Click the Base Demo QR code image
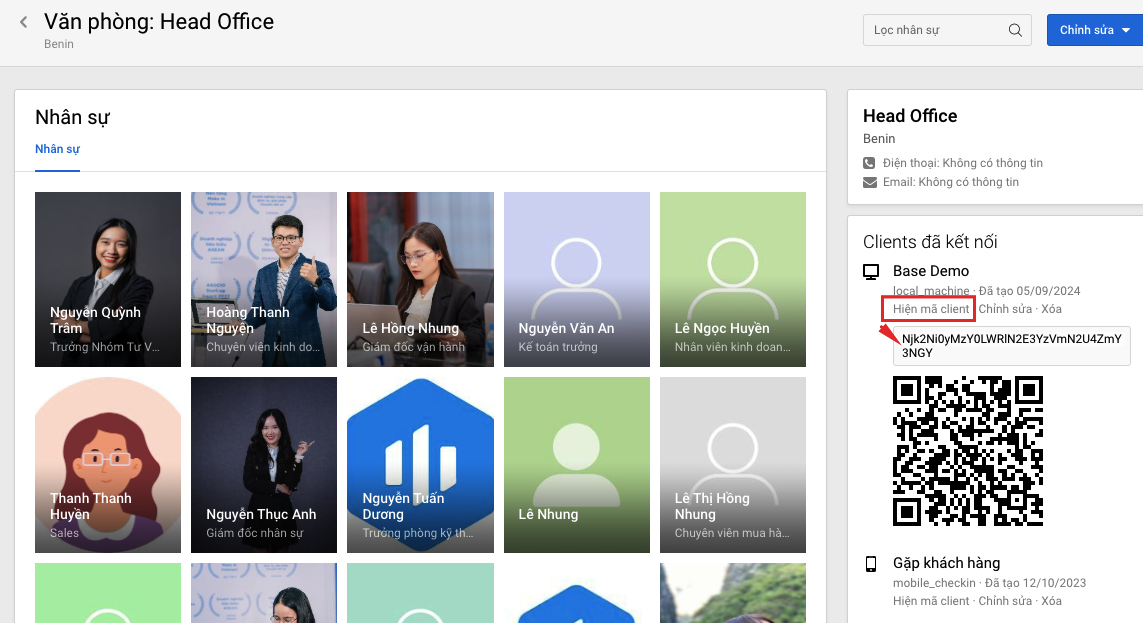1143x623 pixels. click(x=968, y=451)
